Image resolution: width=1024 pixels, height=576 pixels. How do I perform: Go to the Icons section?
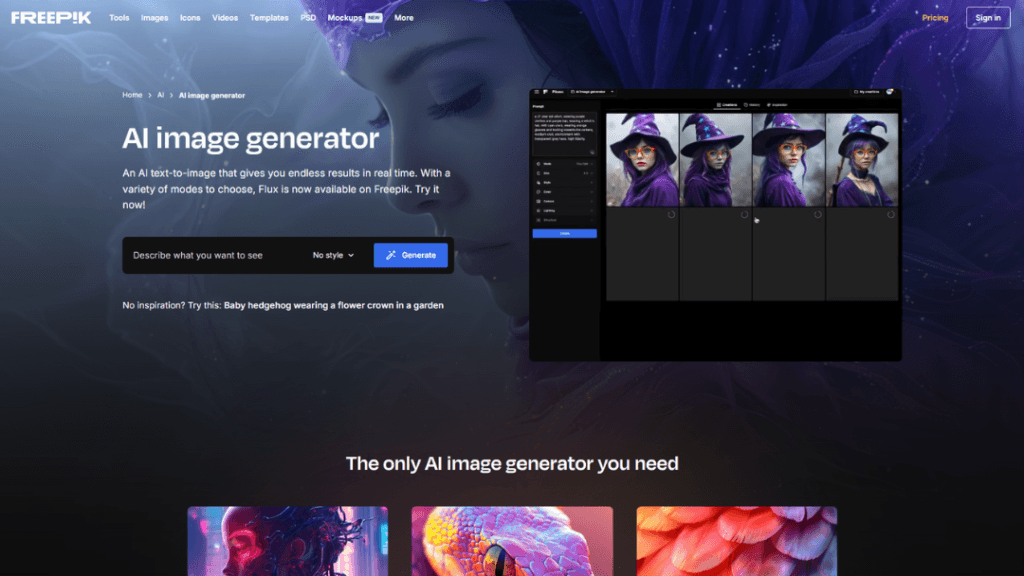click(x=190, y=18)
